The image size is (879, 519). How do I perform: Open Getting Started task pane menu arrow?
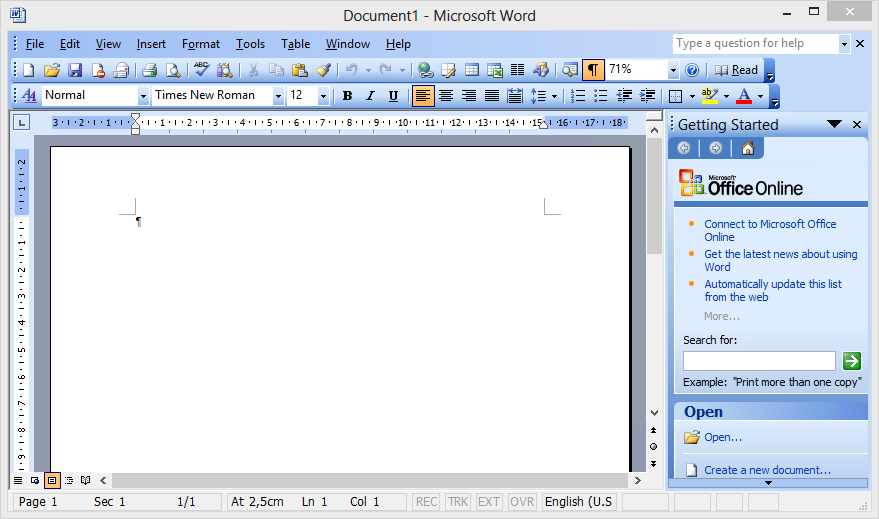(x=834, y=124)
